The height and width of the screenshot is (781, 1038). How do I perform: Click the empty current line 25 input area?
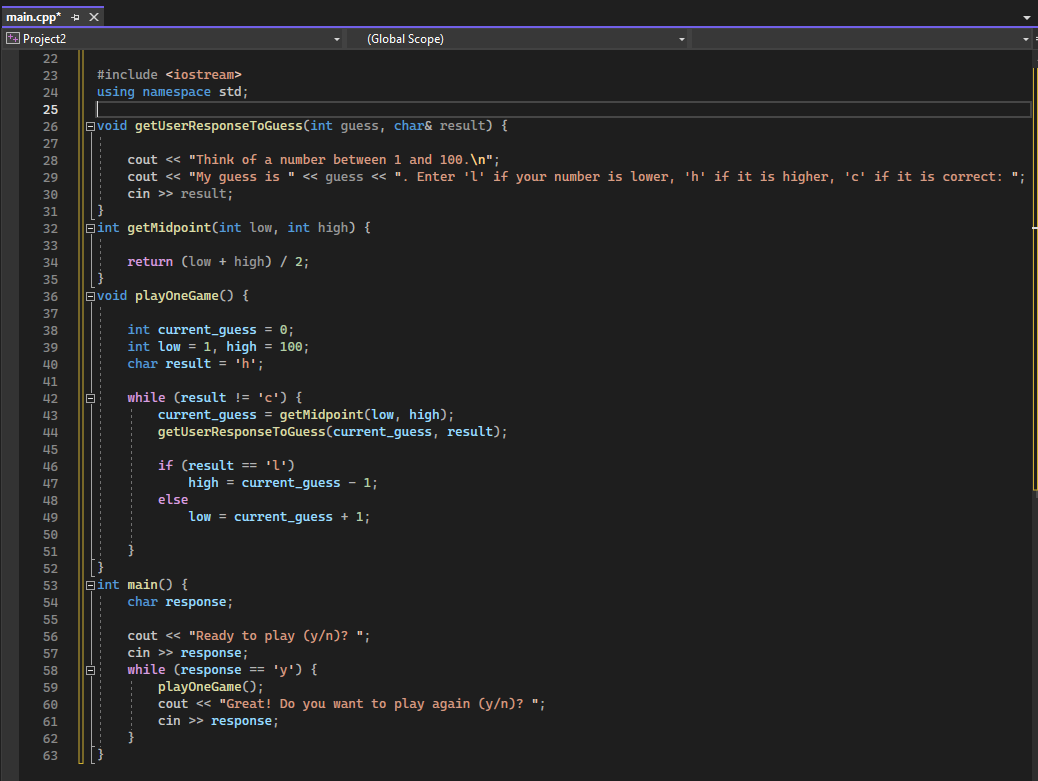(563, 109)
